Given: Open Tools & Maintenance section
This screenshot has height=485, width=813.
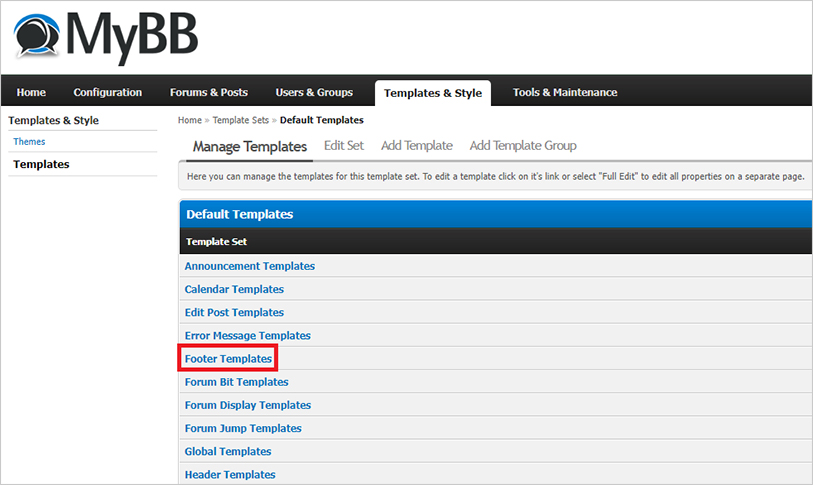Looking at the screenshot, I should [565, 92].
